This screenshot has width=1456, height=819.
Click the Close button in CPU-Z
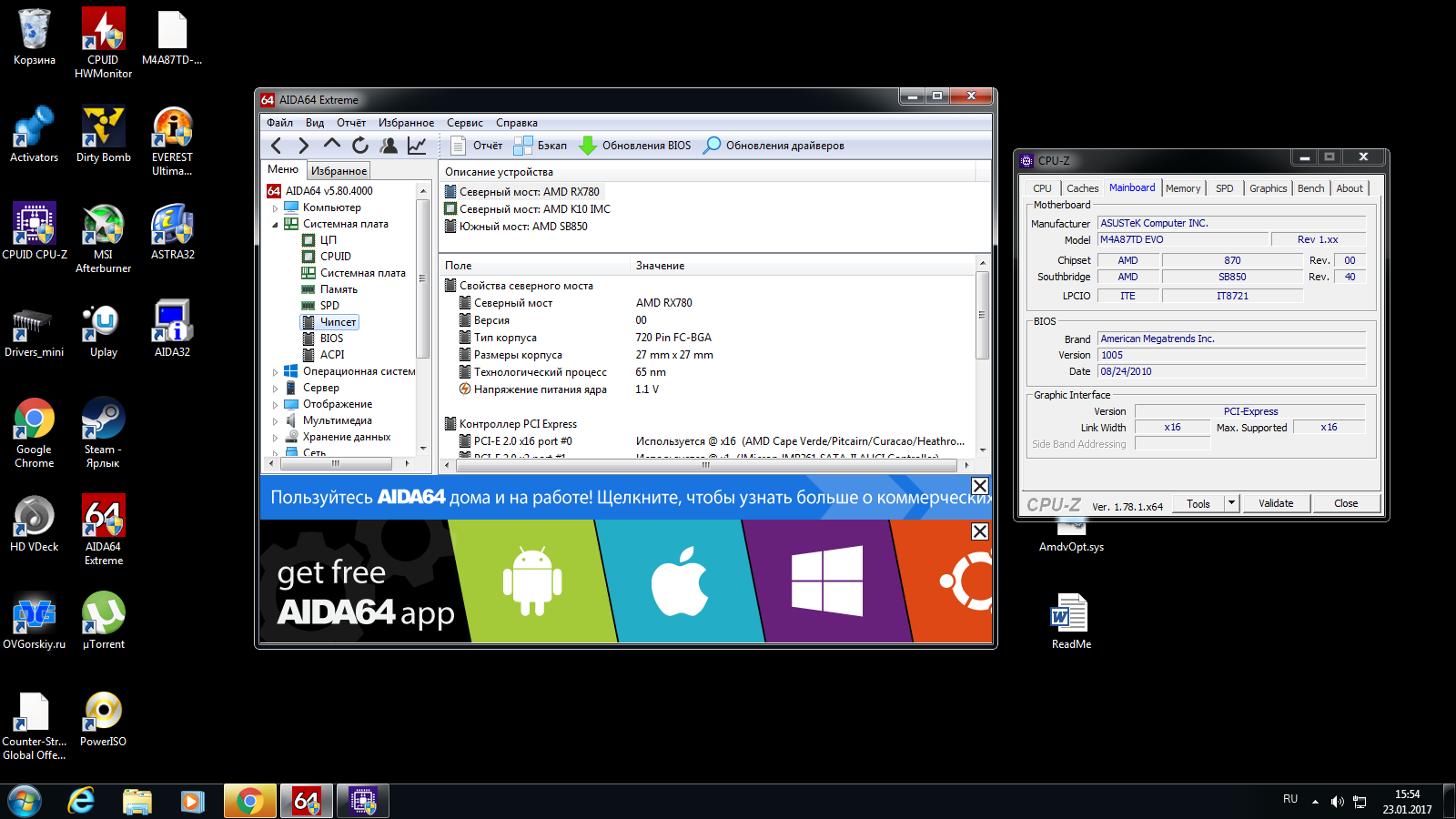1346,503
